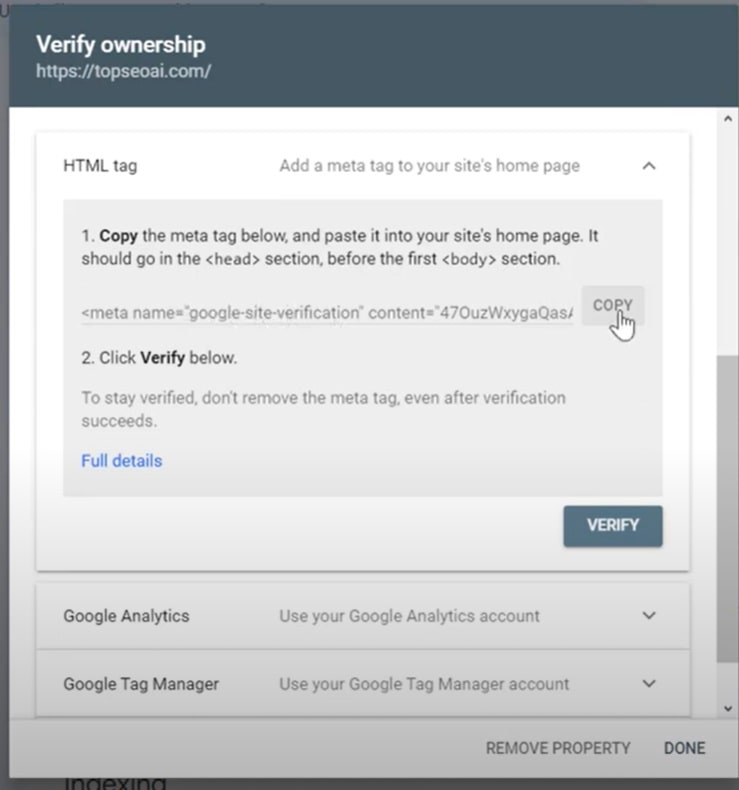
Task: Collapse the HTML tag section chevron
Action: (x=649, y=166)
